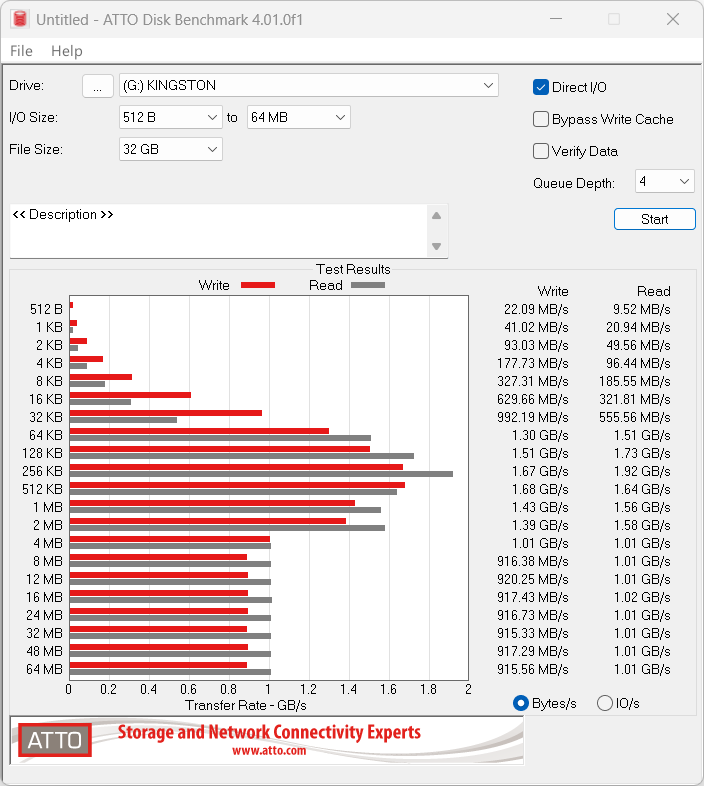Screen dimensions: 704x786
Task: Click the description scroll up arrow
Action: coord(436,216)
